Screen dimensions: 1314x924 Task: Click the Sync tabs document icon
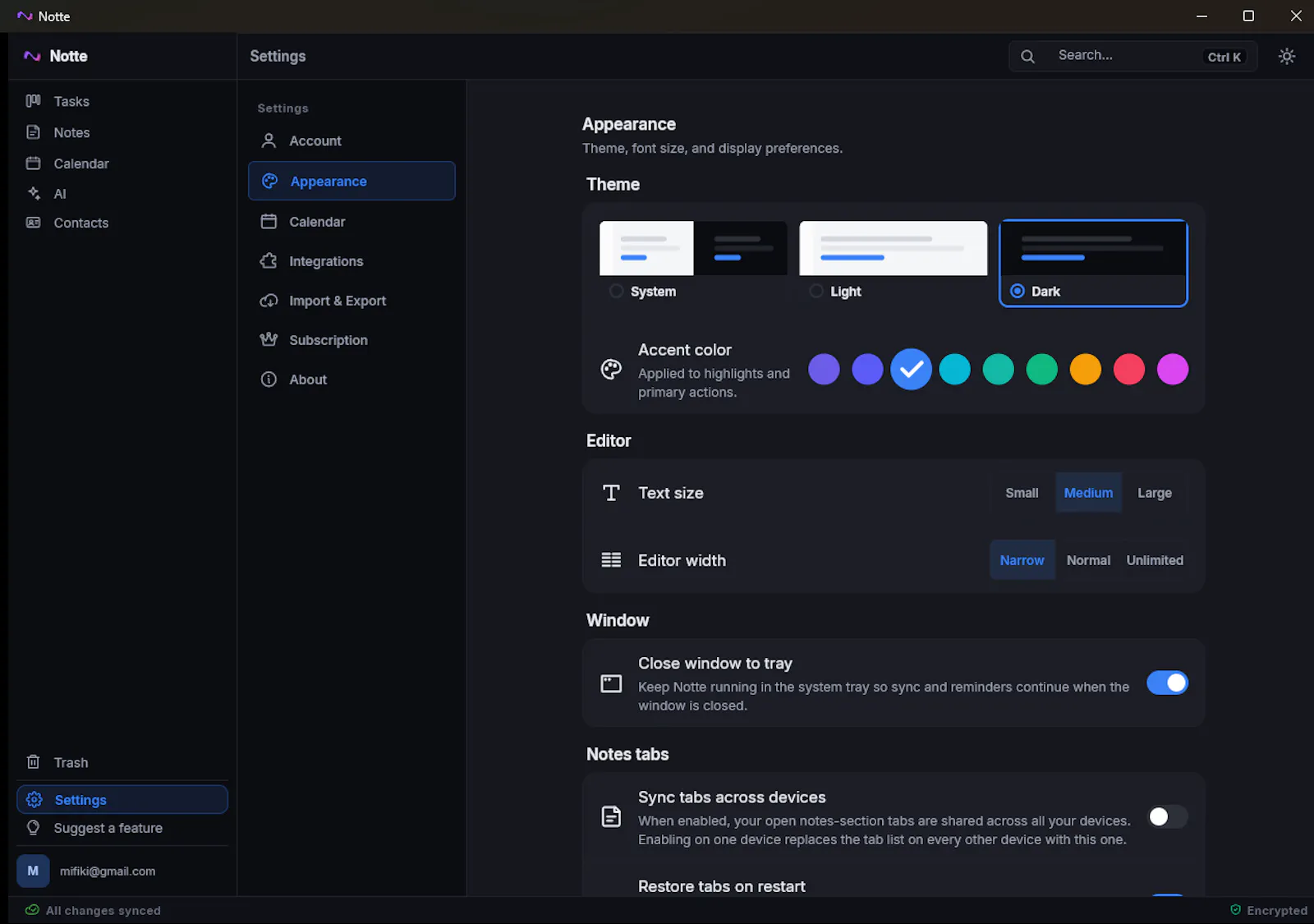[611, 816]
